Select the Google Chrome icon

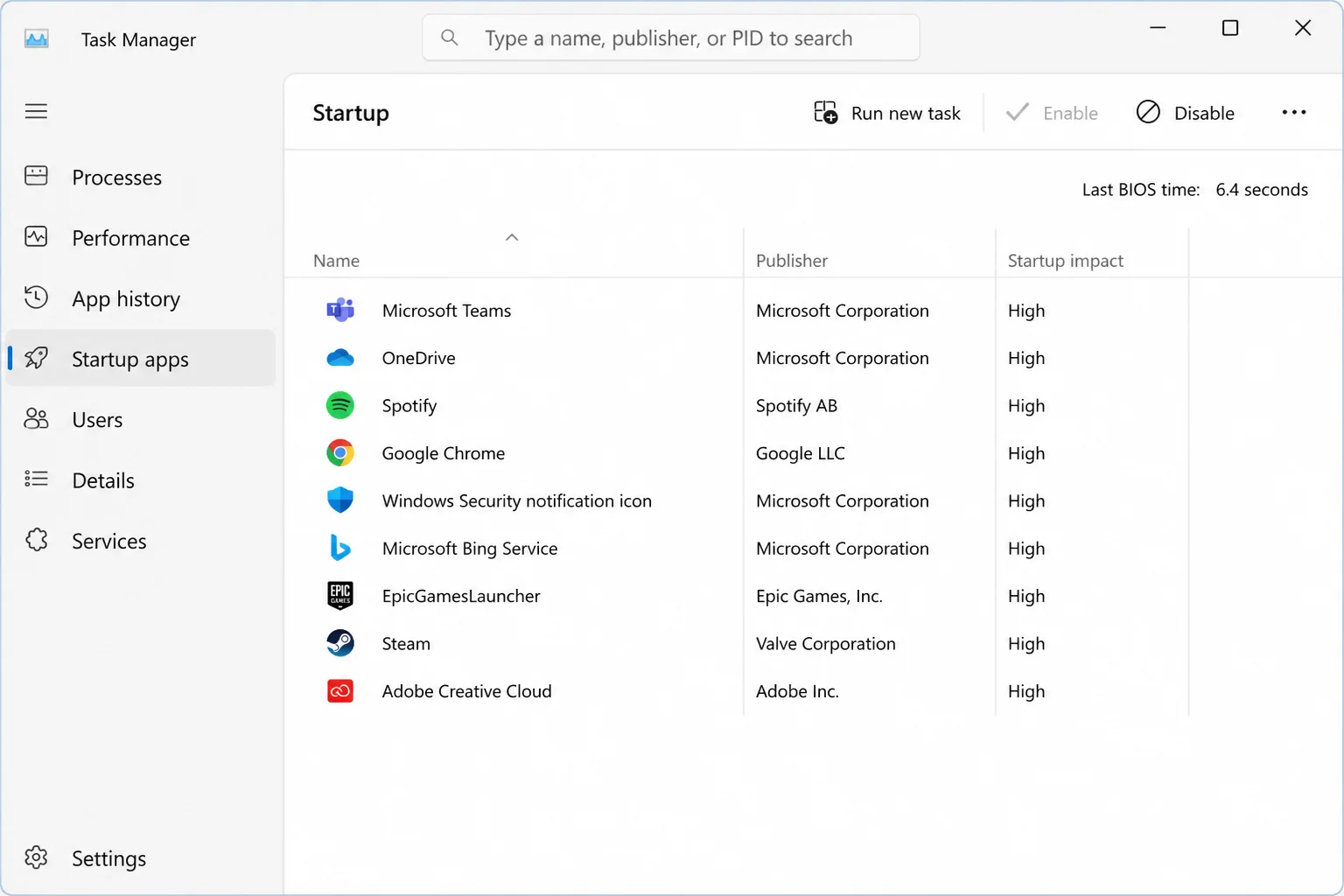[x=340, y=452]
